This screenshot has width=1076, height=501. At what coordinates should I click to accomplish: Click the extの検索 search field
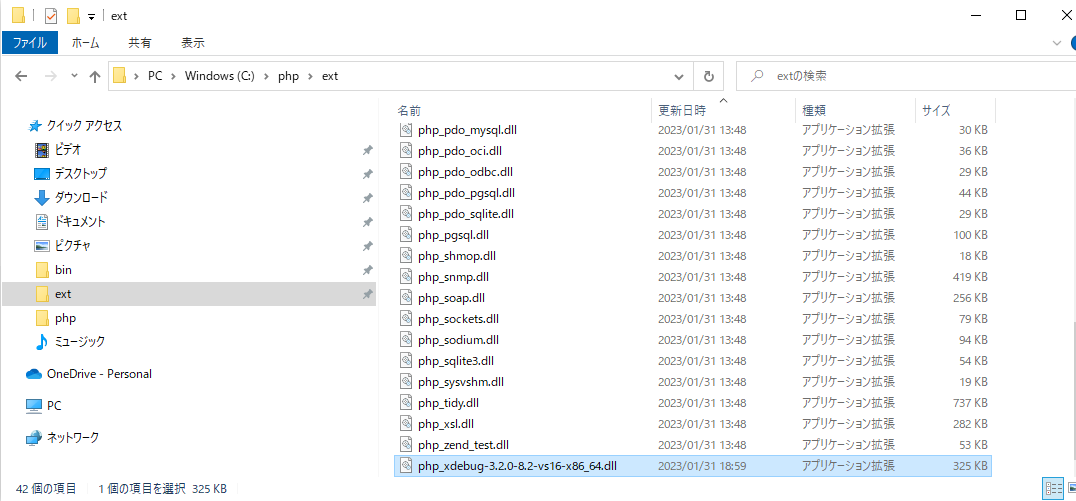906,75
